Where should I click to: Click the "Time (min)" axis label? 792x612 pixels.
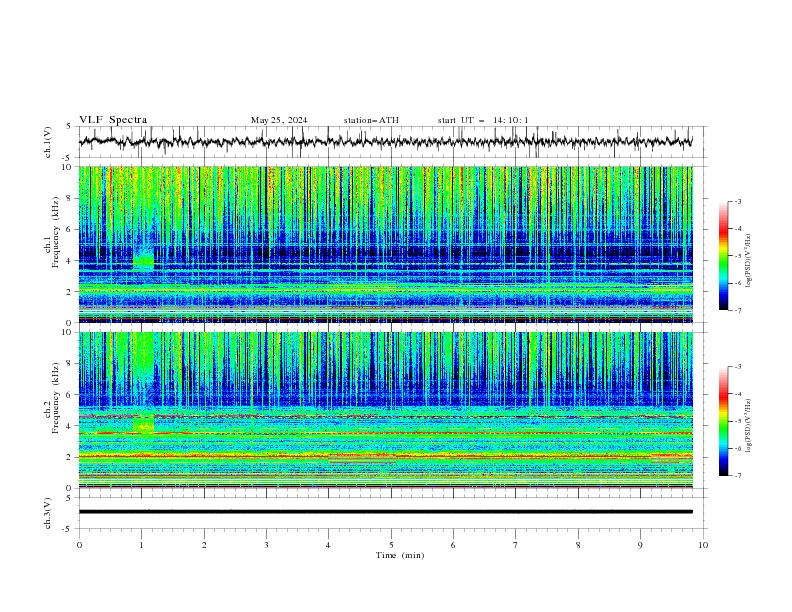[x=400, y=555]
